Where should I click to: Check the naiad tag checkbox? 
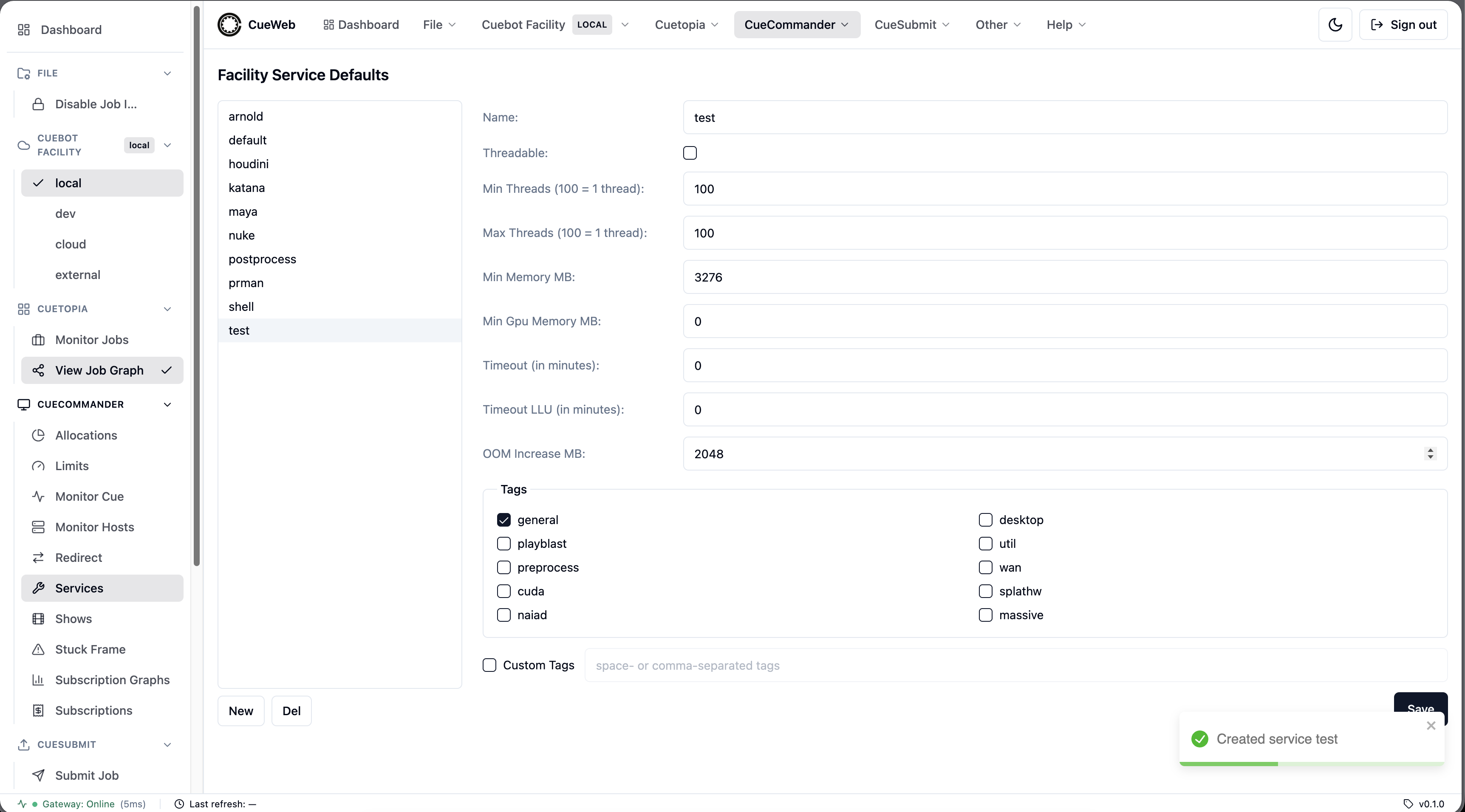503,615
